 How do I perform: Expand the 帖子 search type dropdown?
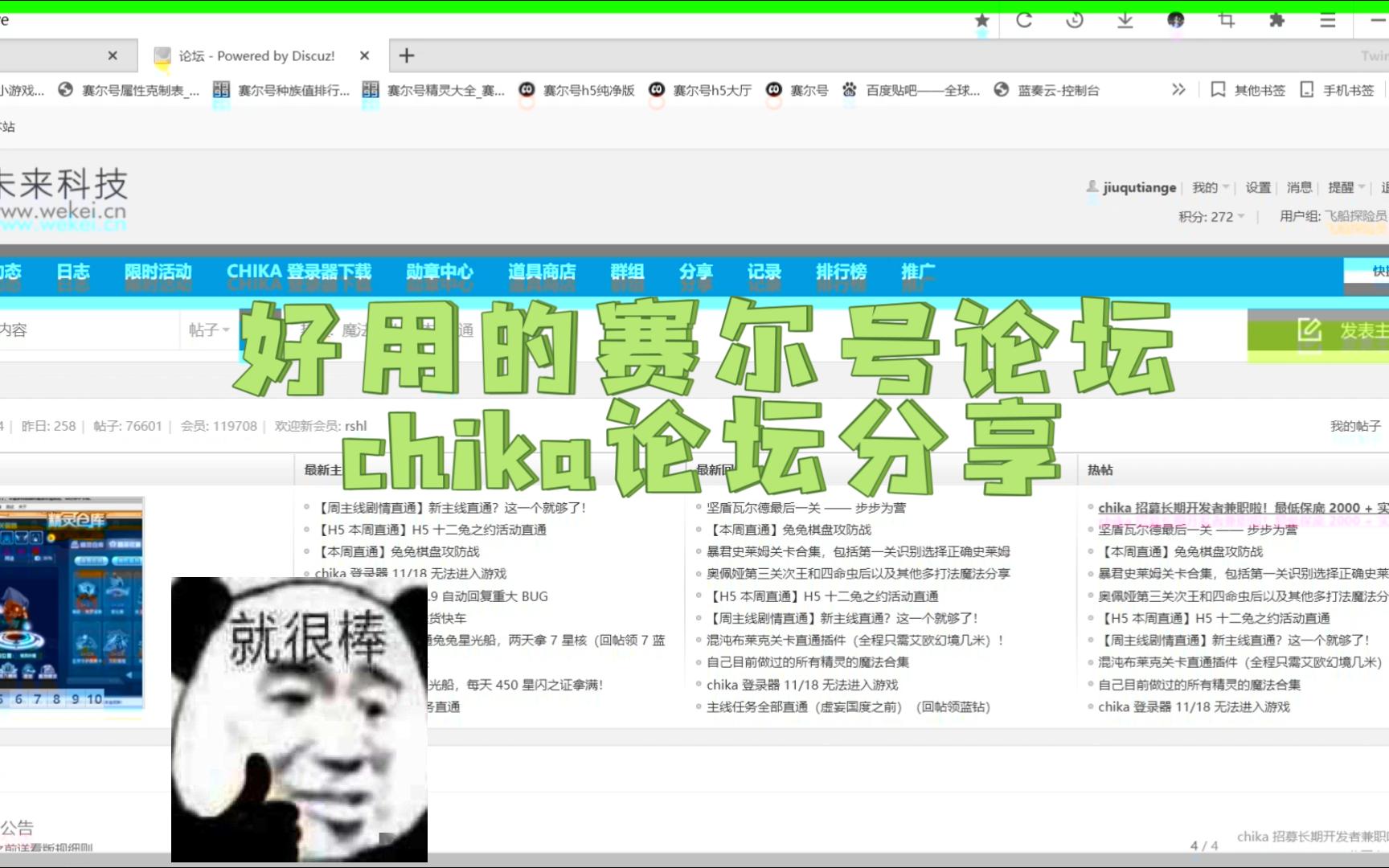pos(209,330)
